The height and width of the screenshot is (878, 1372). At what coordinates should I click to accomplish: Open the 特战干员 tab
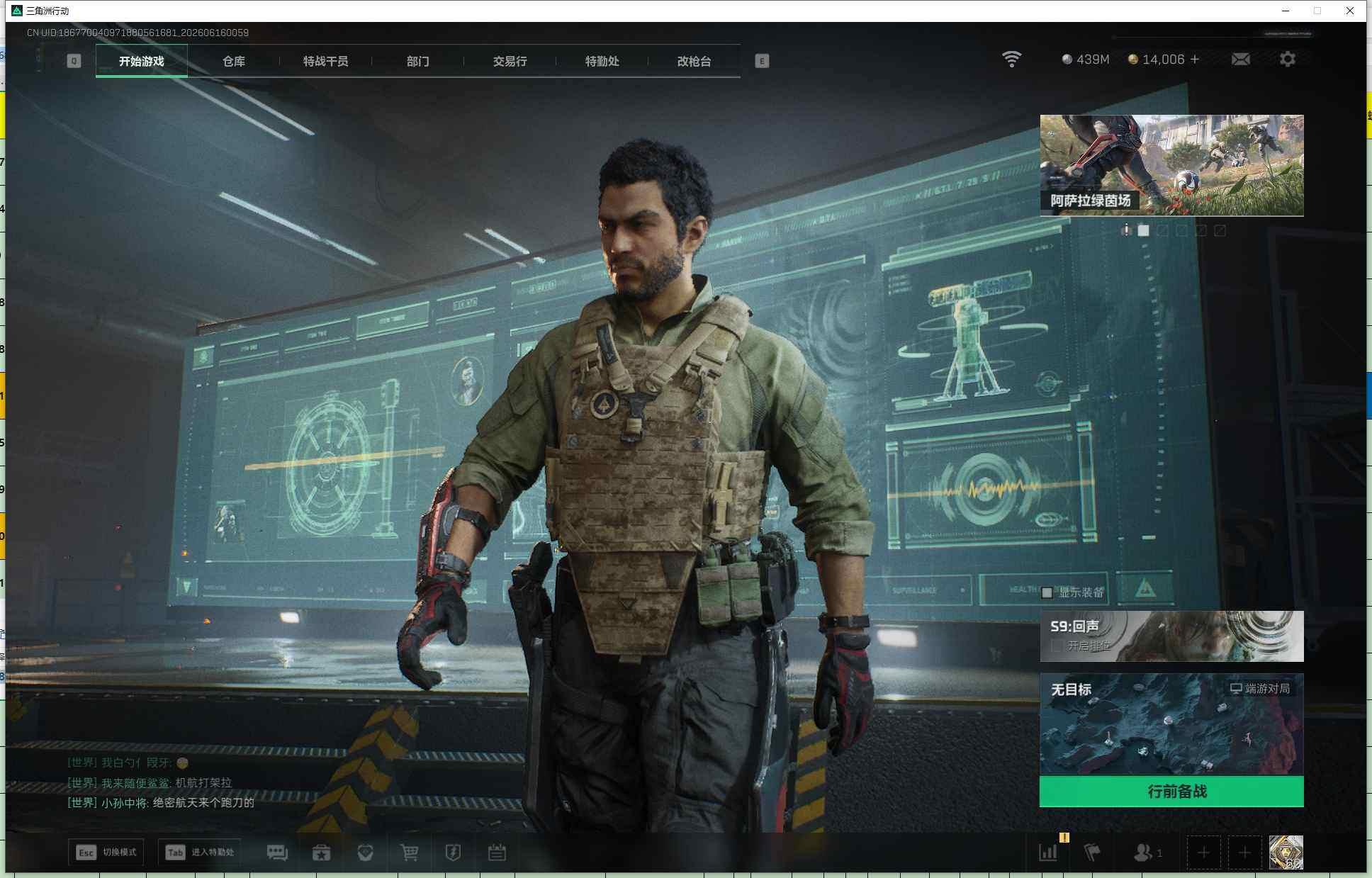tap(326, 61)
